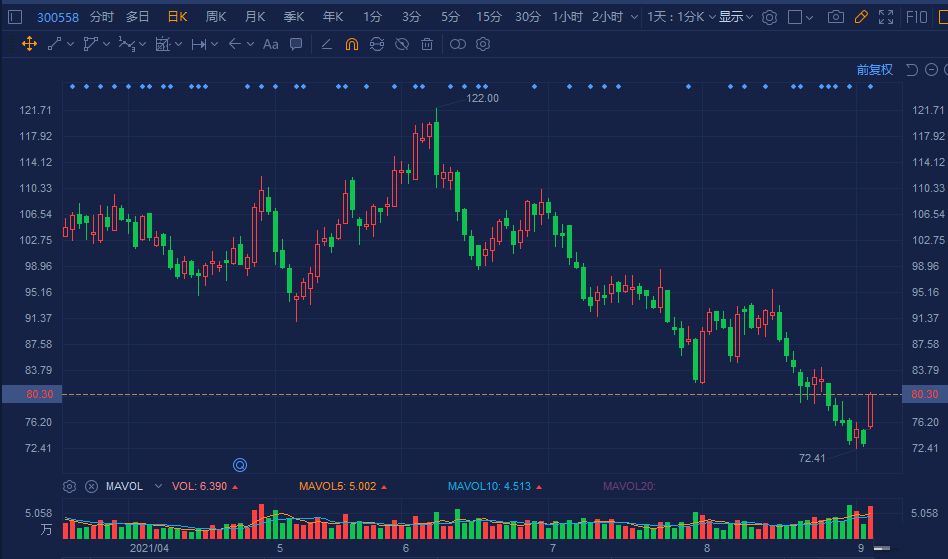Screen dimensions: 948x559
Task: Open the MAVOL indicator settings gear
Action: (69, 487)
